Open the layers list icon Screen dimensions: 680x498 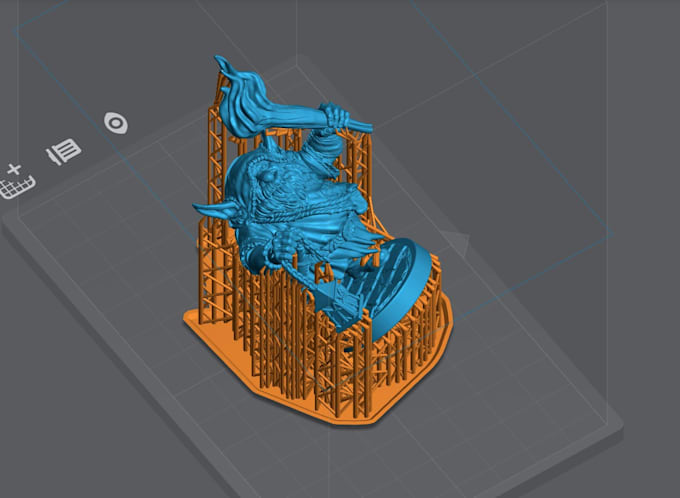[64, 151]
